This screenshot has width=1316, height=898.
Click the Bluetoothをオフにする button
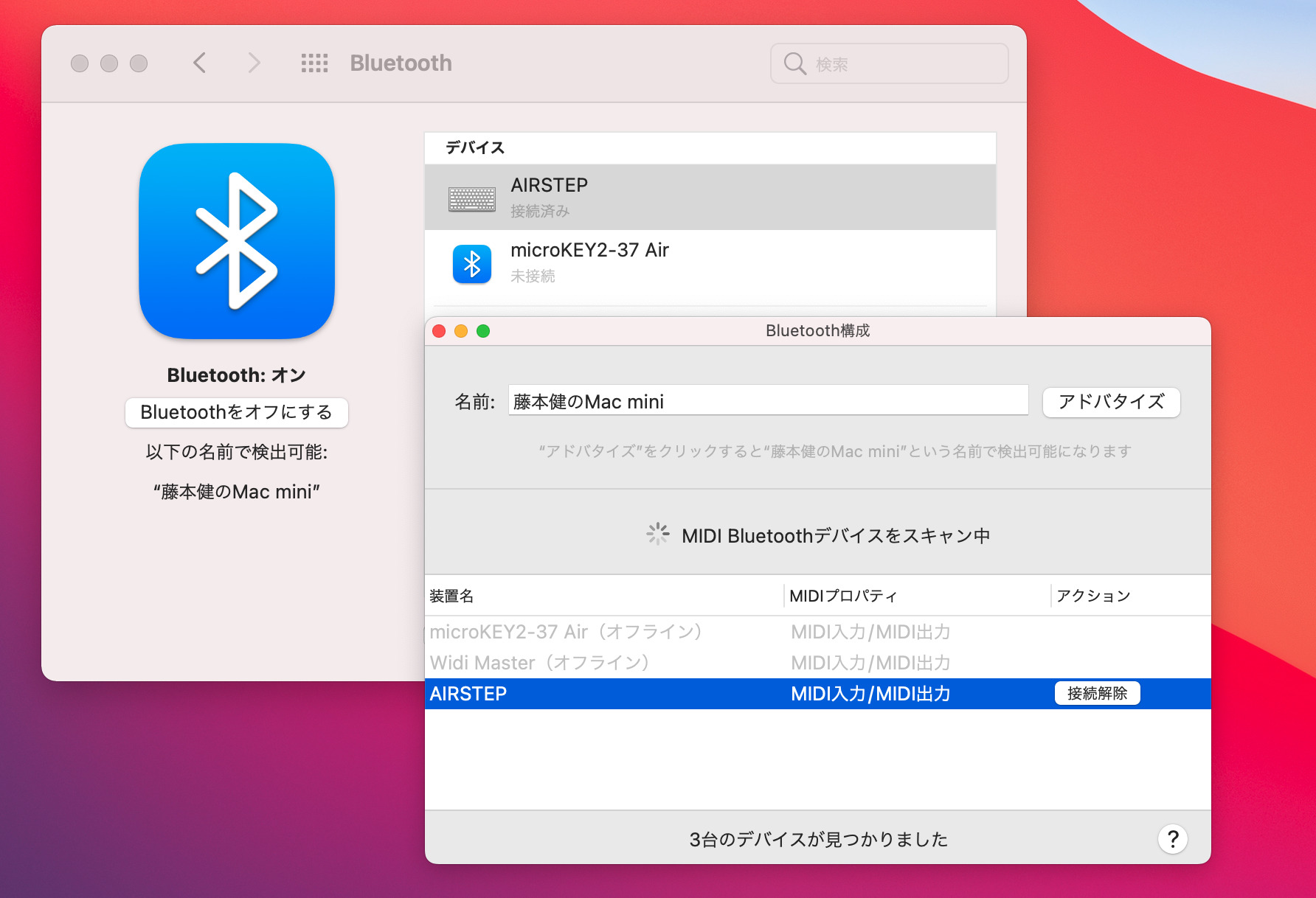pos(237,412)
